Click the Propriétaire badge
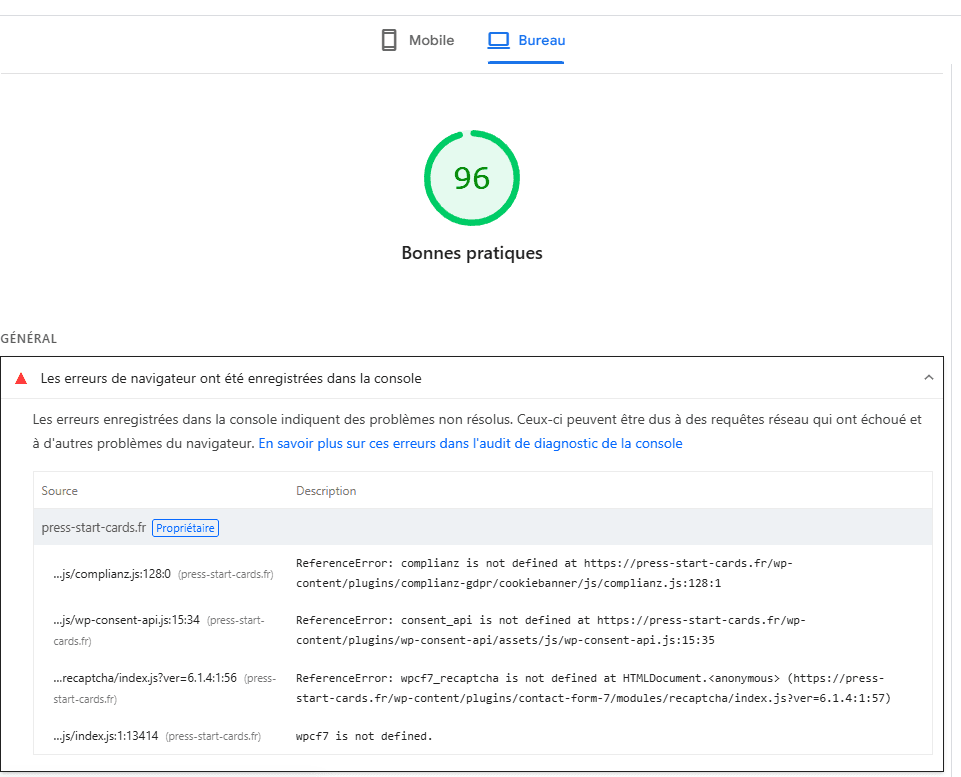 (185, 528)
